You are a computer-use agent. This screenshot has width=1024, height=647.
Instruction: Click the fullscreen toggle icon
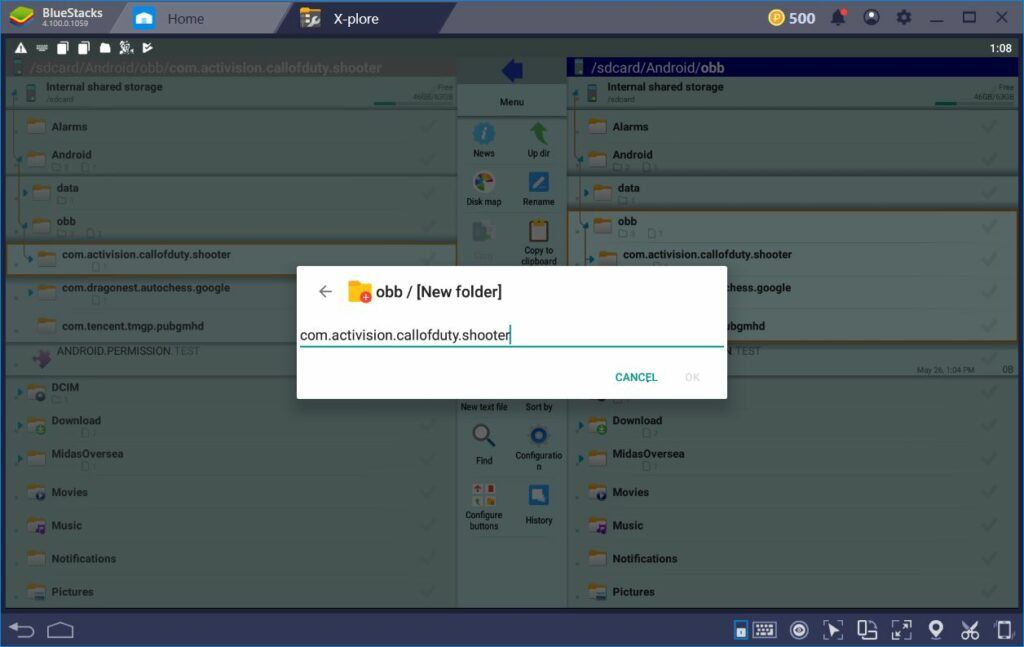click(x=901, y=630)
